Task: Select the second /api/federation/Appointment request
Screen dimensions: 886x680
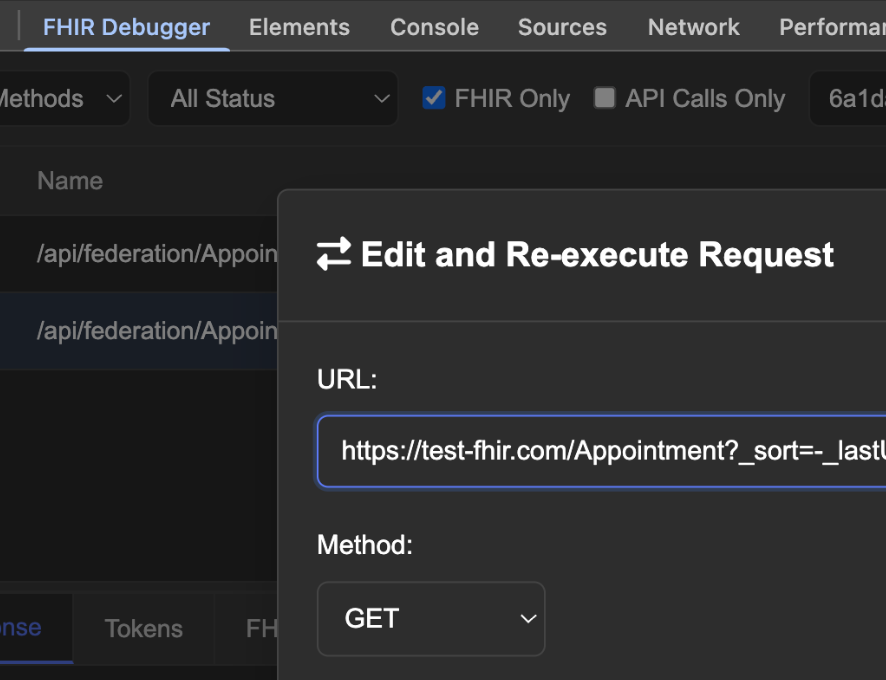Action: [140, 330]
